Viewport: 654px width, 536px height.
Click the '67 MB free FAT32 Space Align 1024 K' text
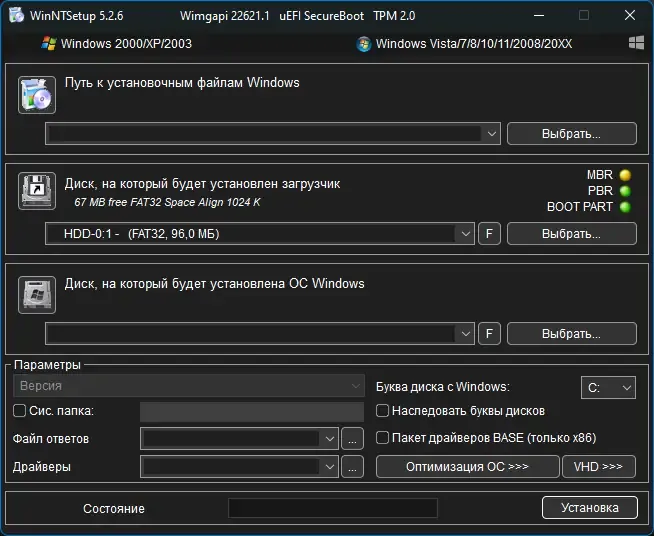[167, 202]
